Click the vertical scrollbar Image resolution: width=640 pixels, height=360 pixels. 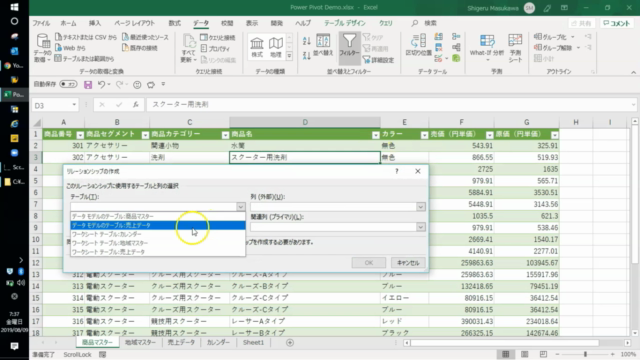[x=635, y=226]
